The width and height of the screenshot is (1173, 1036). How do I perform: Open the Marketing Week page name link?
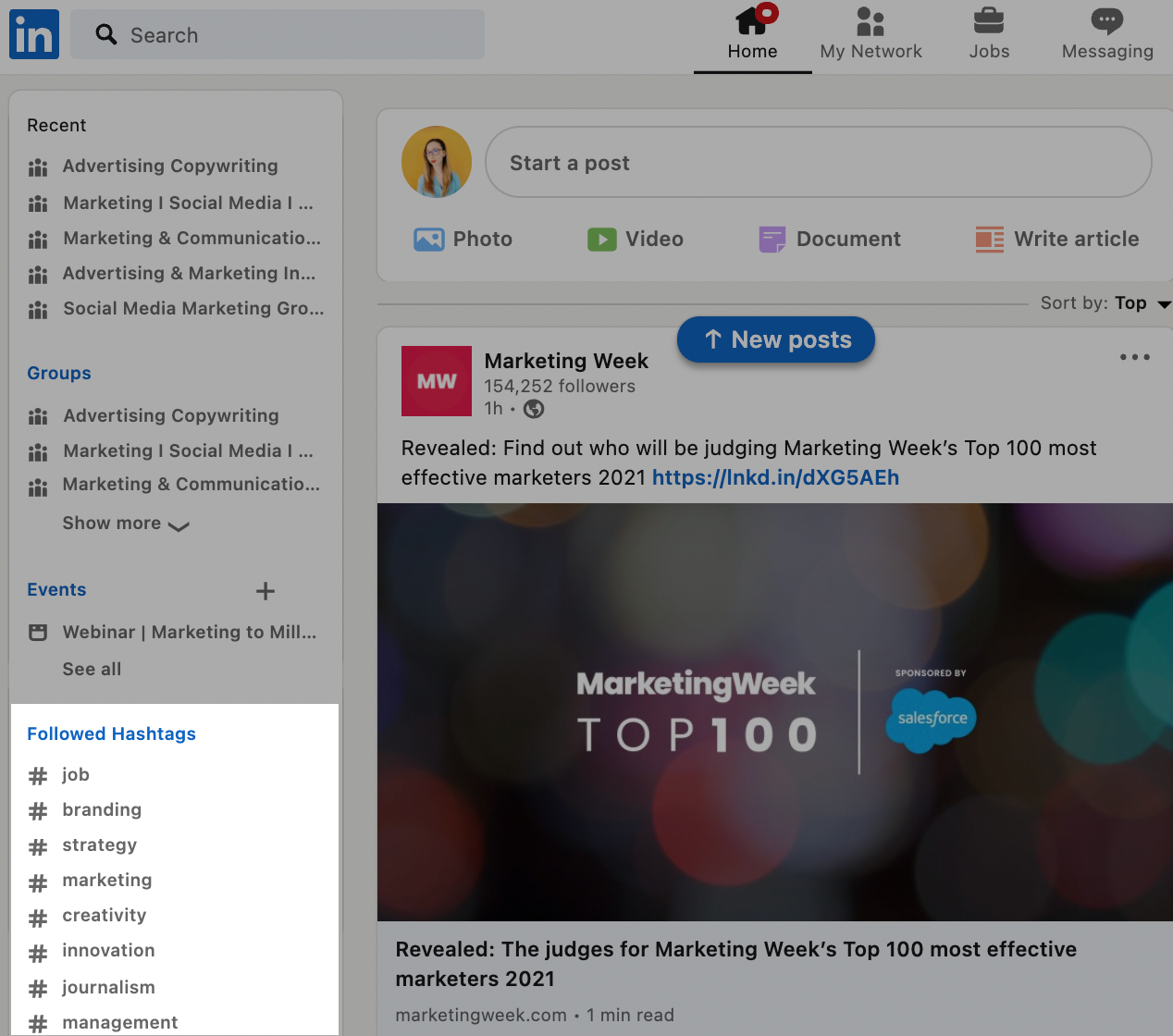point(566,361)
